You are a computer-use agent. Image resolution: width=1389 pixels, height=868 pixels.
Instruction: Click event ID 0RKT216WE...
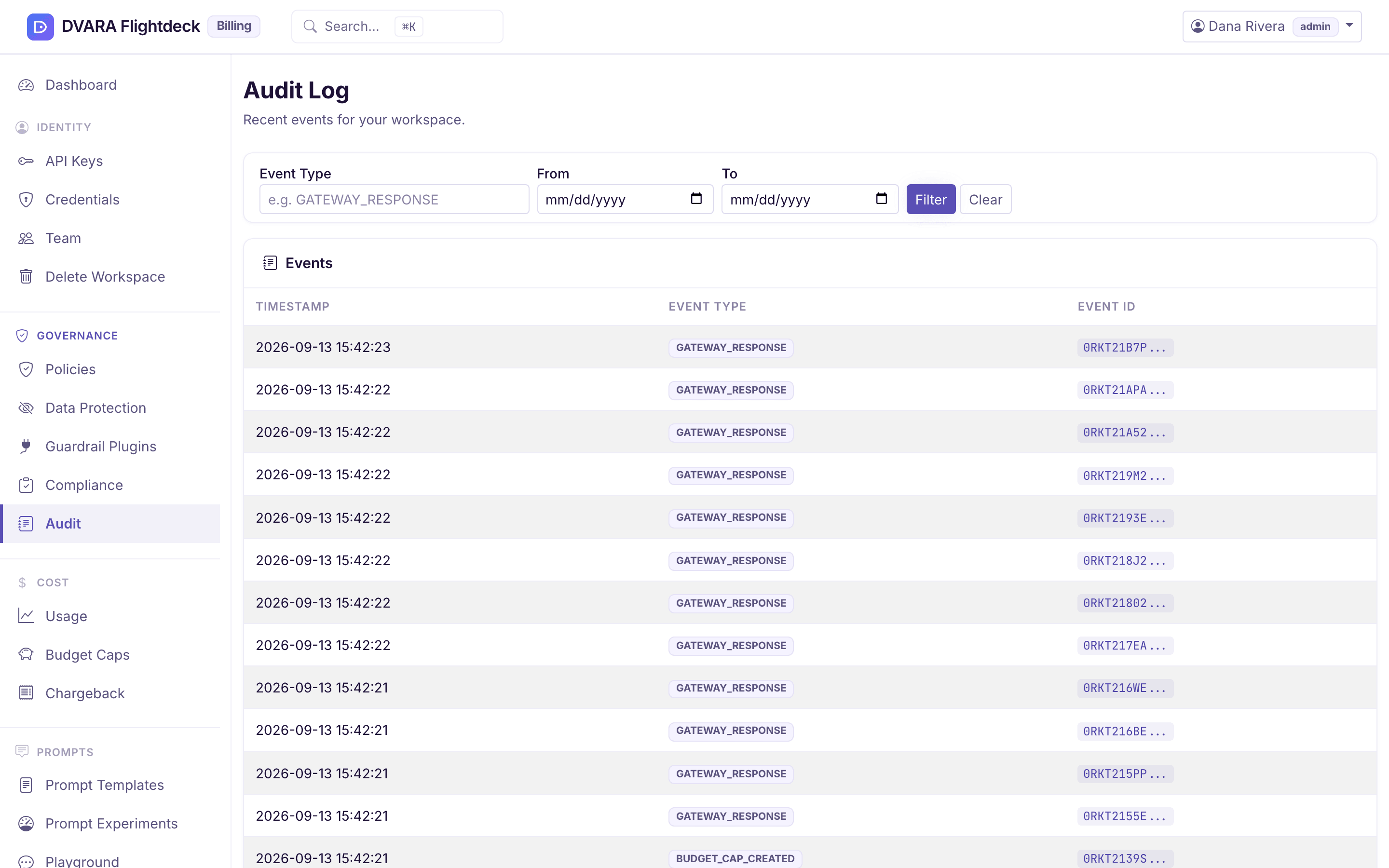pos(1125,688)
